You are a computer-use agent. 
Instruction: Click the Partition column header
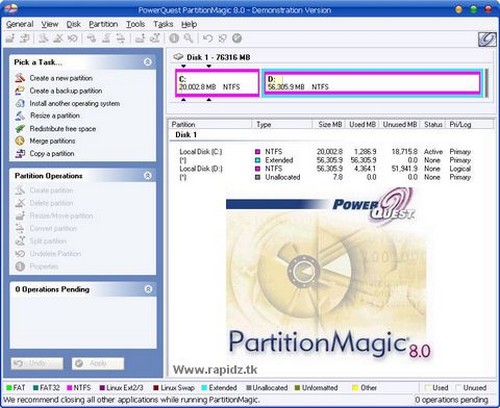pos(210,125)
